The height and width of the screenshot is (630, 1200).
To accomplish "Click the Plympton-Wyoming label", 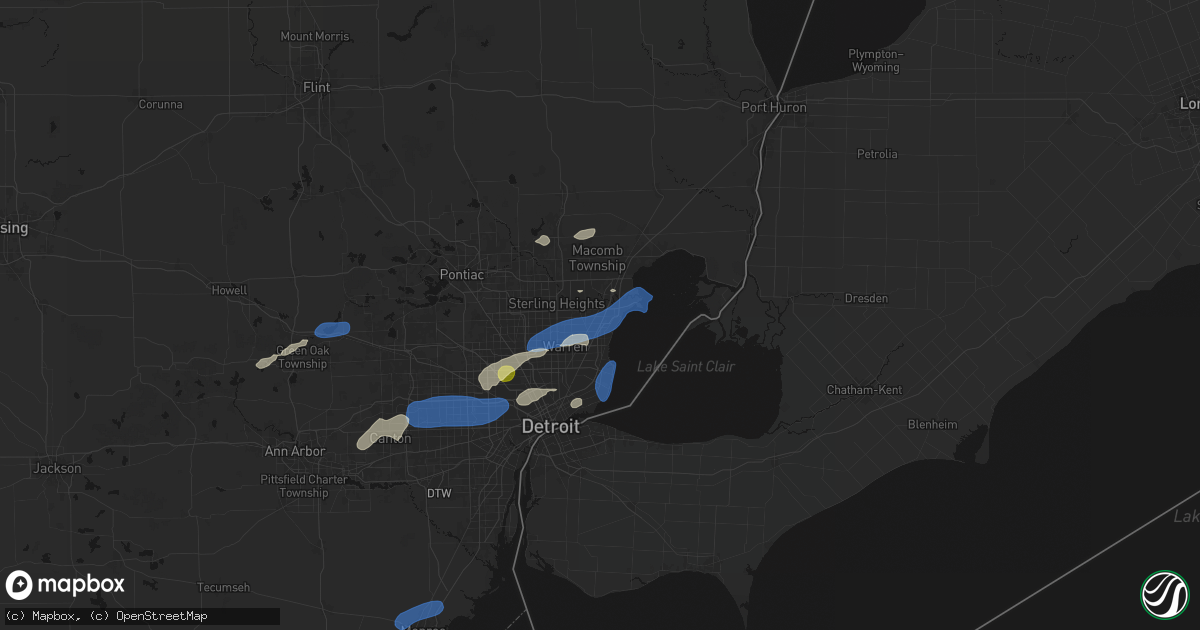I will coord(874,60).
